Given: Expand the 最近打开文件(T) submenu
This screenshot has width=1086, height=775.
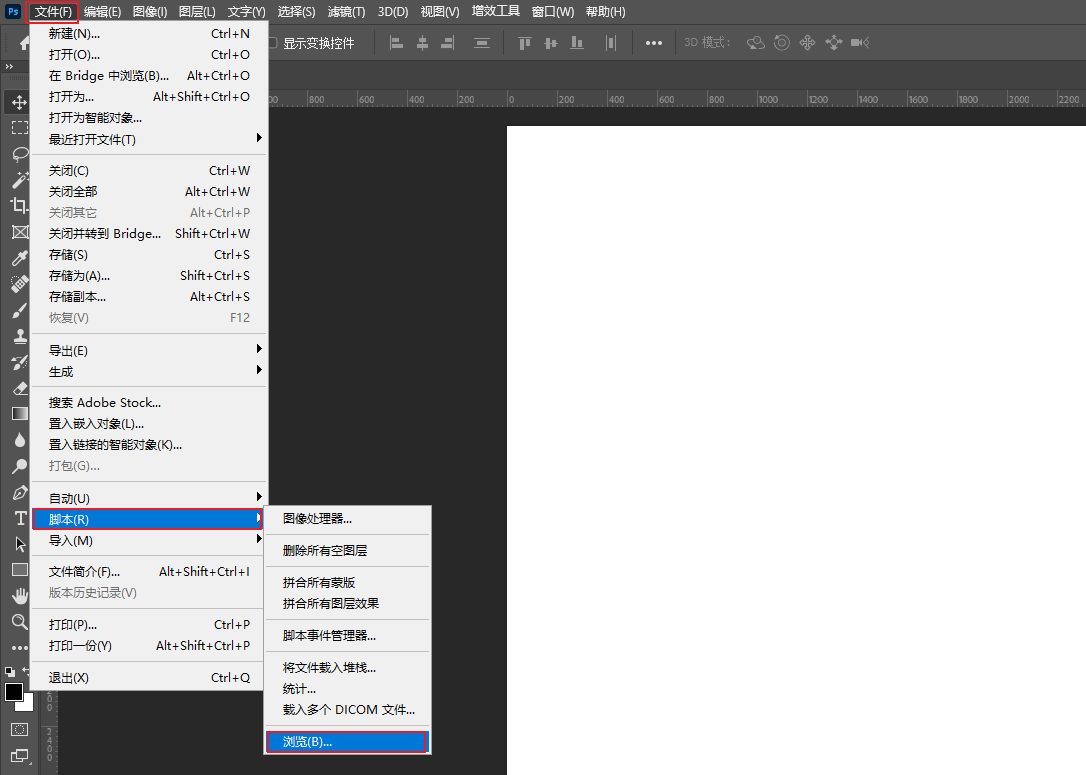Looking at the screenshot, I should click(150, 139).
